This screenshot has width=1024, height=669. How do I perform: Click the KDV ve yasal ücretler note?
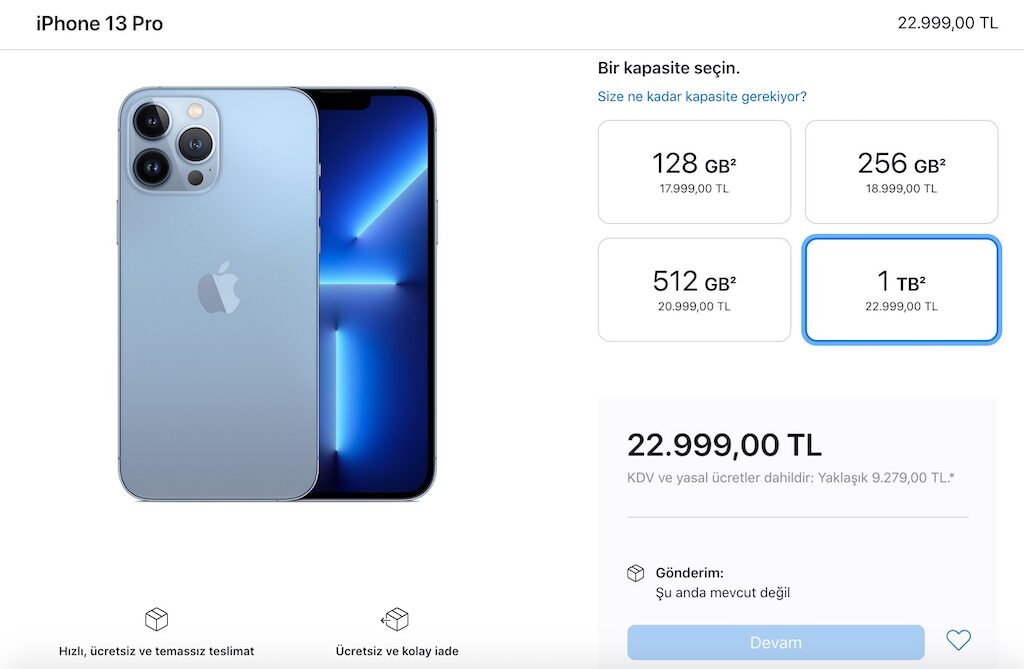tap(790, 478)
